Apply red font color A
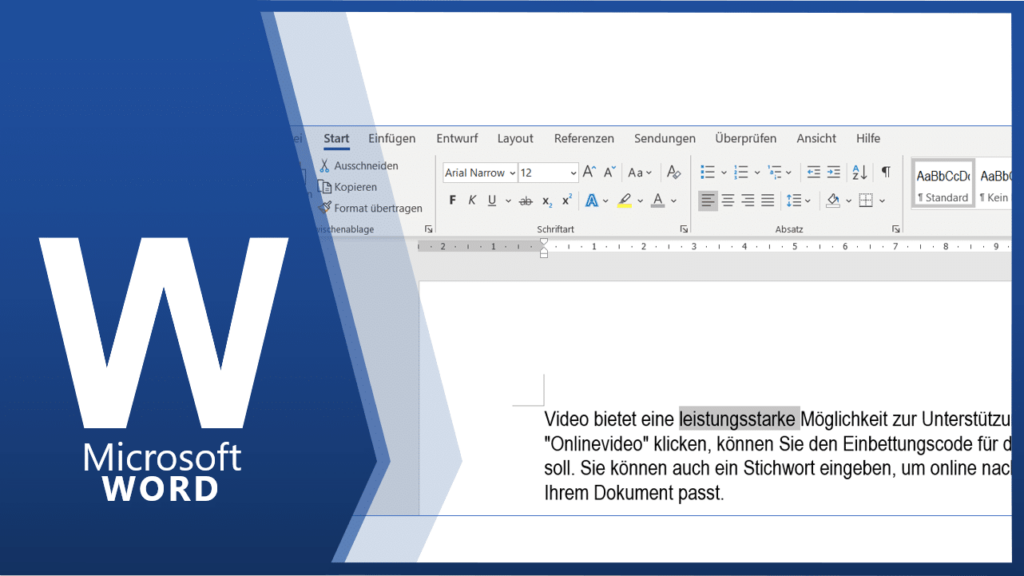Image resolution: width=1024 pixels, height=576 pixels. tap(658, 200)
